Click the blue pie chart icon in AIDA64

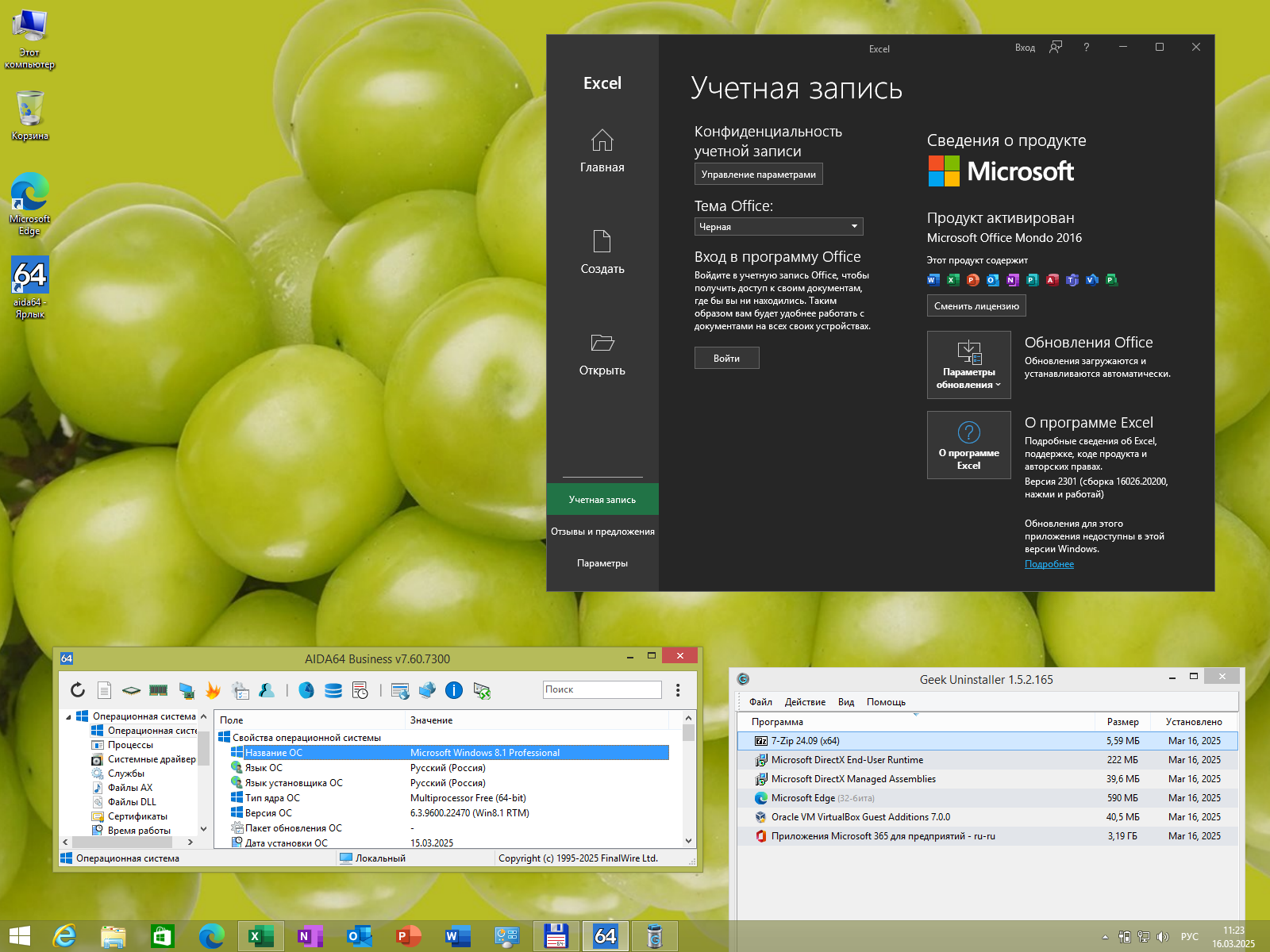[x=306, y=690]
